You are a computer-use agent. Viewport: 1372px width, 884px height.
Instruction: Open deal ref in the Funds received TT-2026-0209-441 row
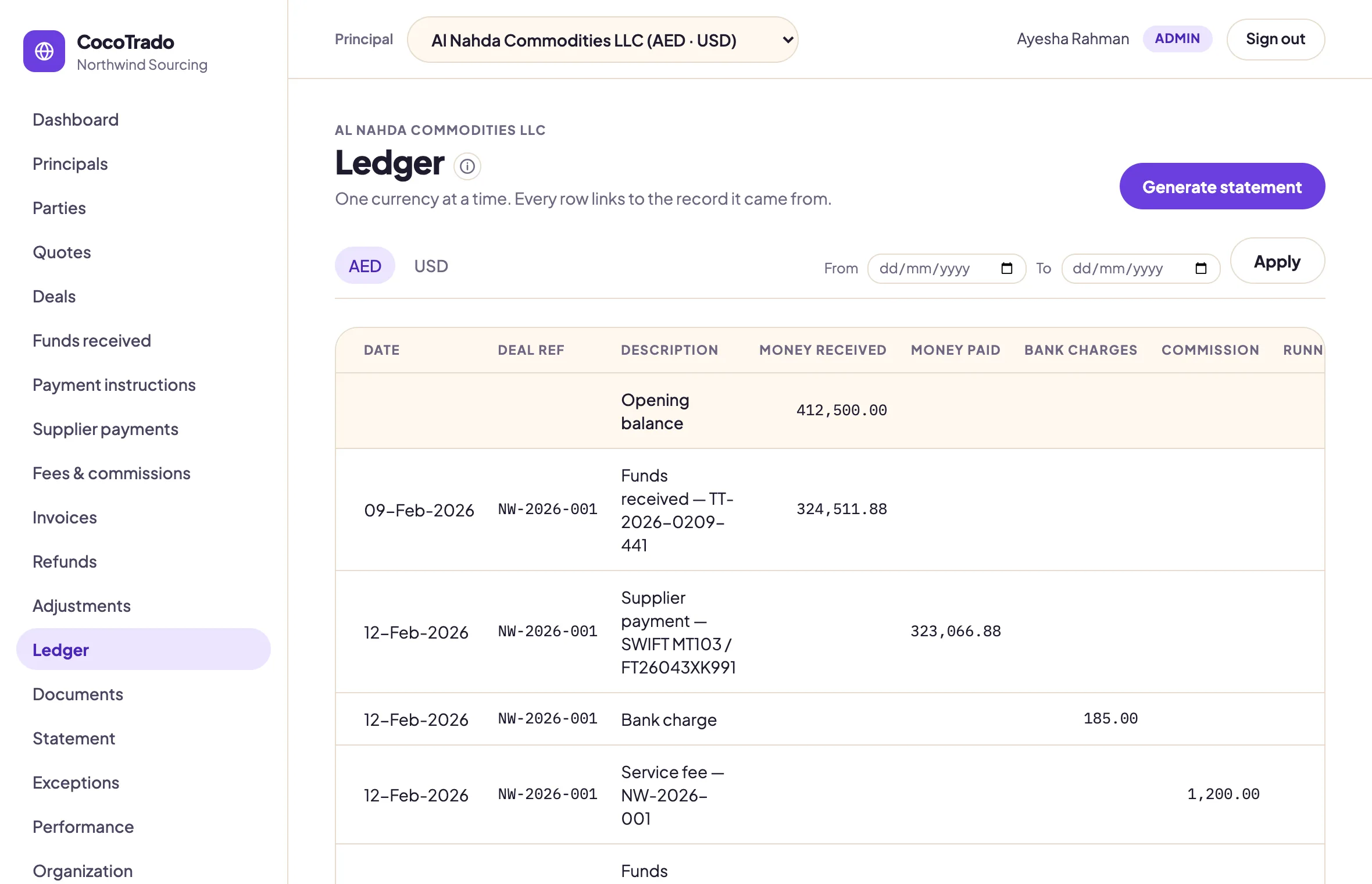pos(548,509)
